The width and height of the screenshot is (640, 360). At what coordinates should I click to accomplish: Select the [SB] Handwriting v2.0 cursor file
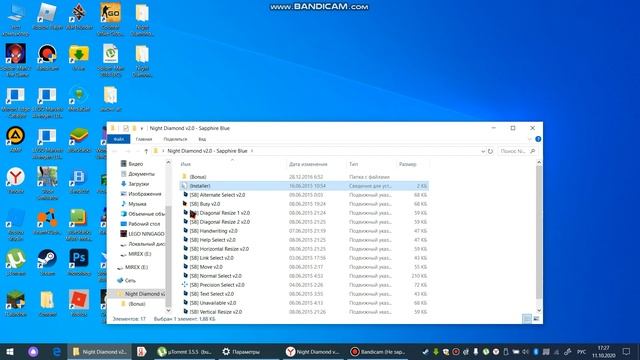(x=304, y=231)
